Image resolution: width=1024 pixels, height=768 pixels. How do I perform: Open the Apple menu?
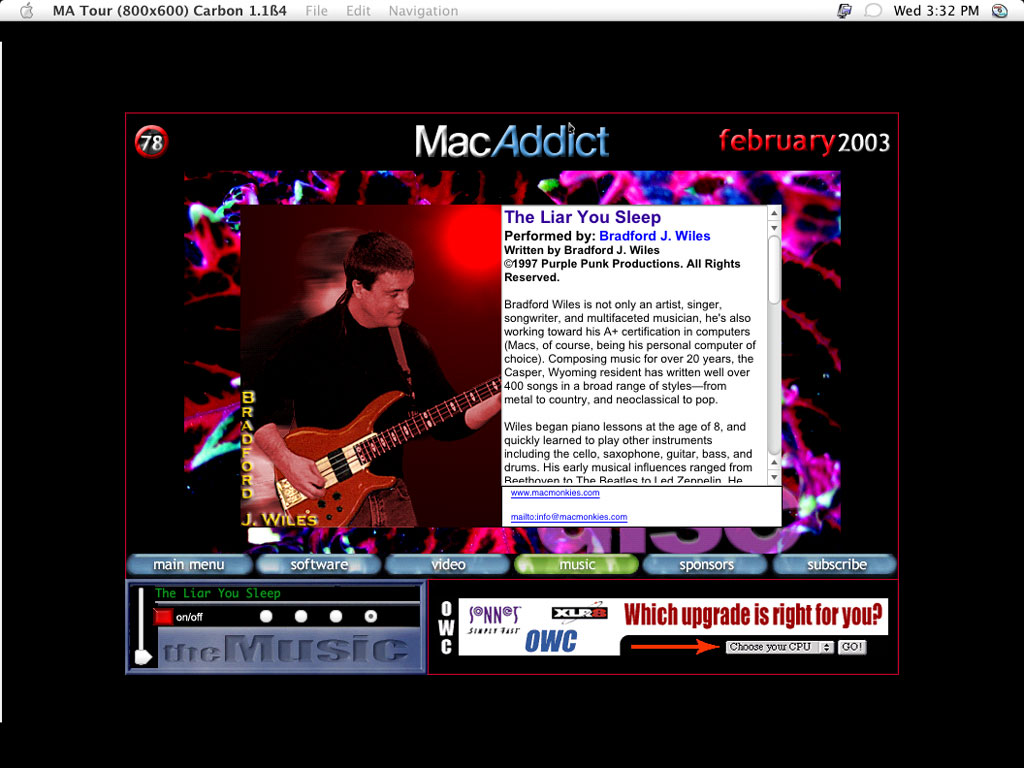coord(27,10)
